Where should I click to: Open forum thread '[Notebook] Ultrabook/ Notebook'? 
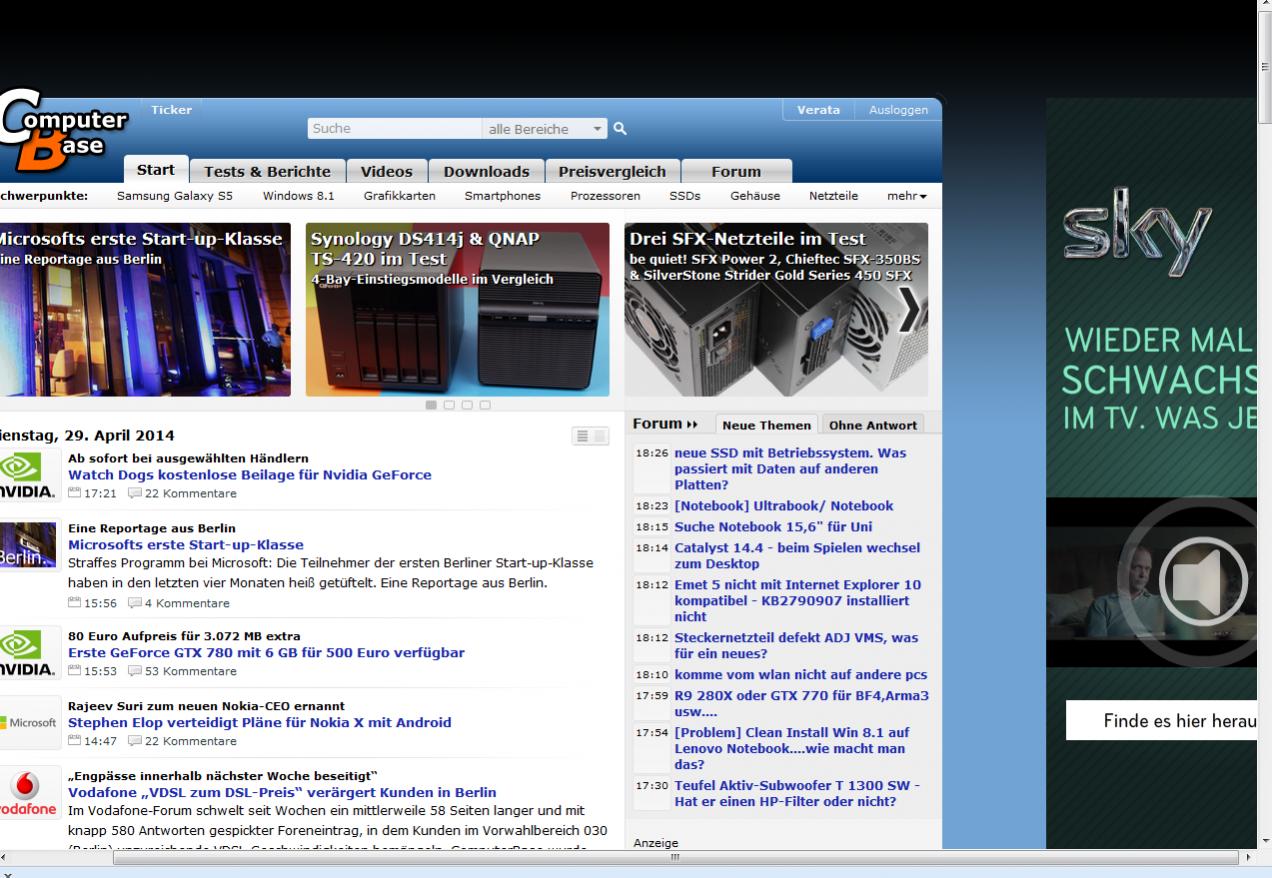784,506
